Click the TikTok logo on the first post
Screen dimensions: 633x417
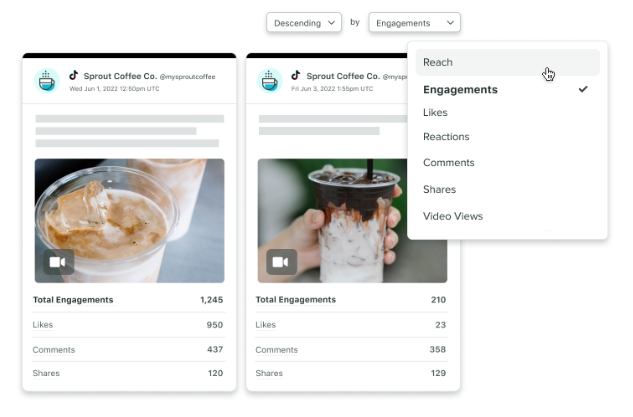(73, 75)
